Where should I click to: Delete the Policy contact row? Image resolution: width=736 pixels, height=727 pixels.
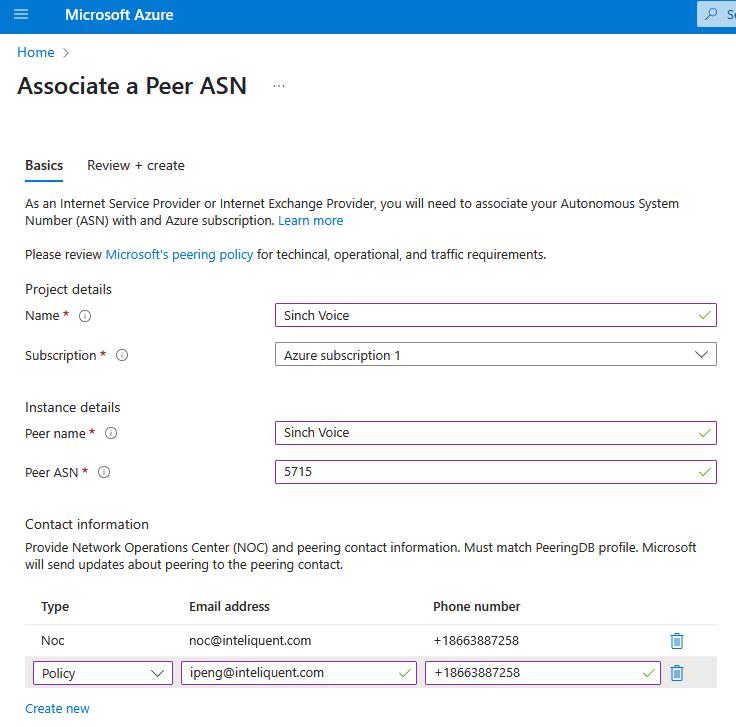(677, 673)
